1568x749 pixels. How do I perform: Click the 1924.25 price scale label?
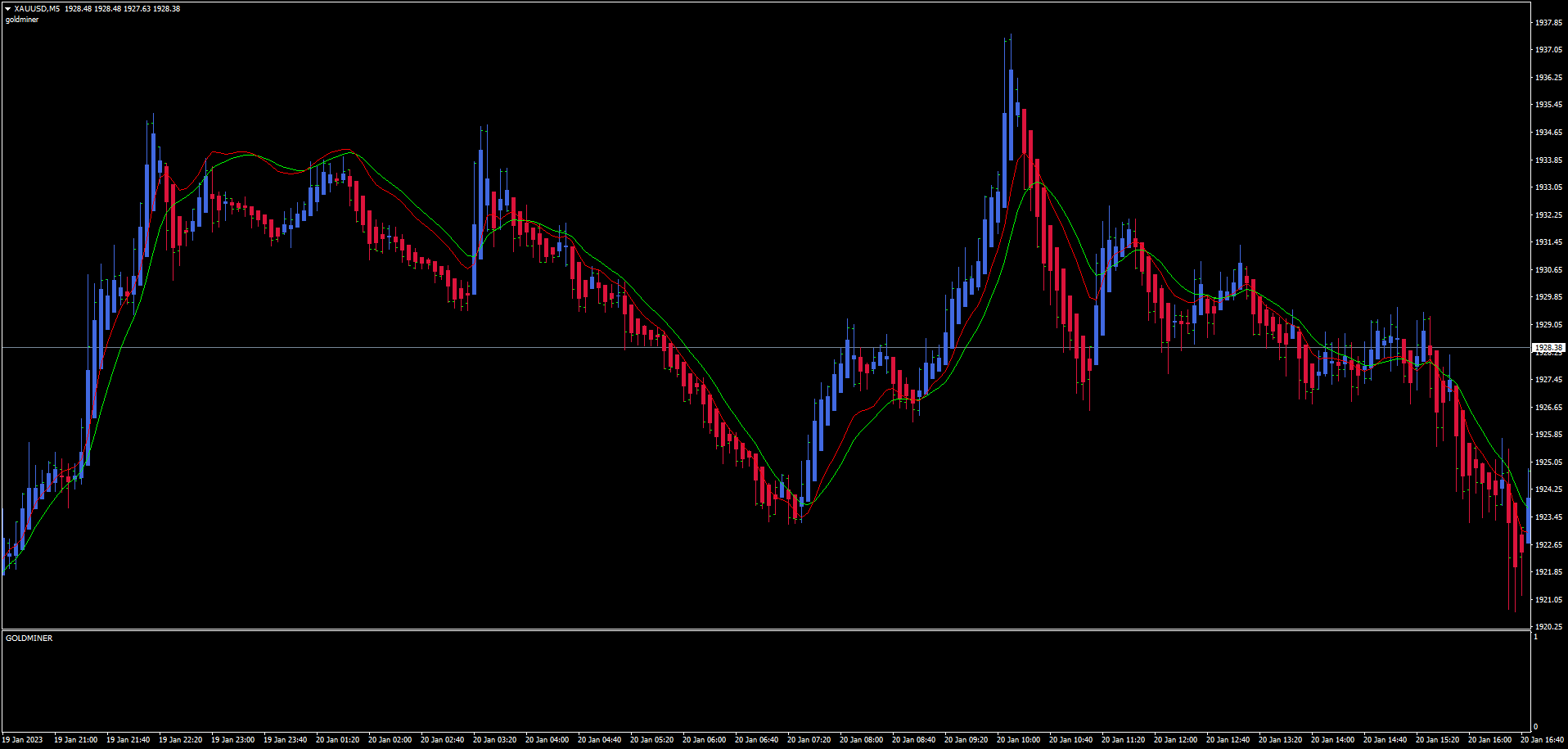click(x=1548, y=490)
